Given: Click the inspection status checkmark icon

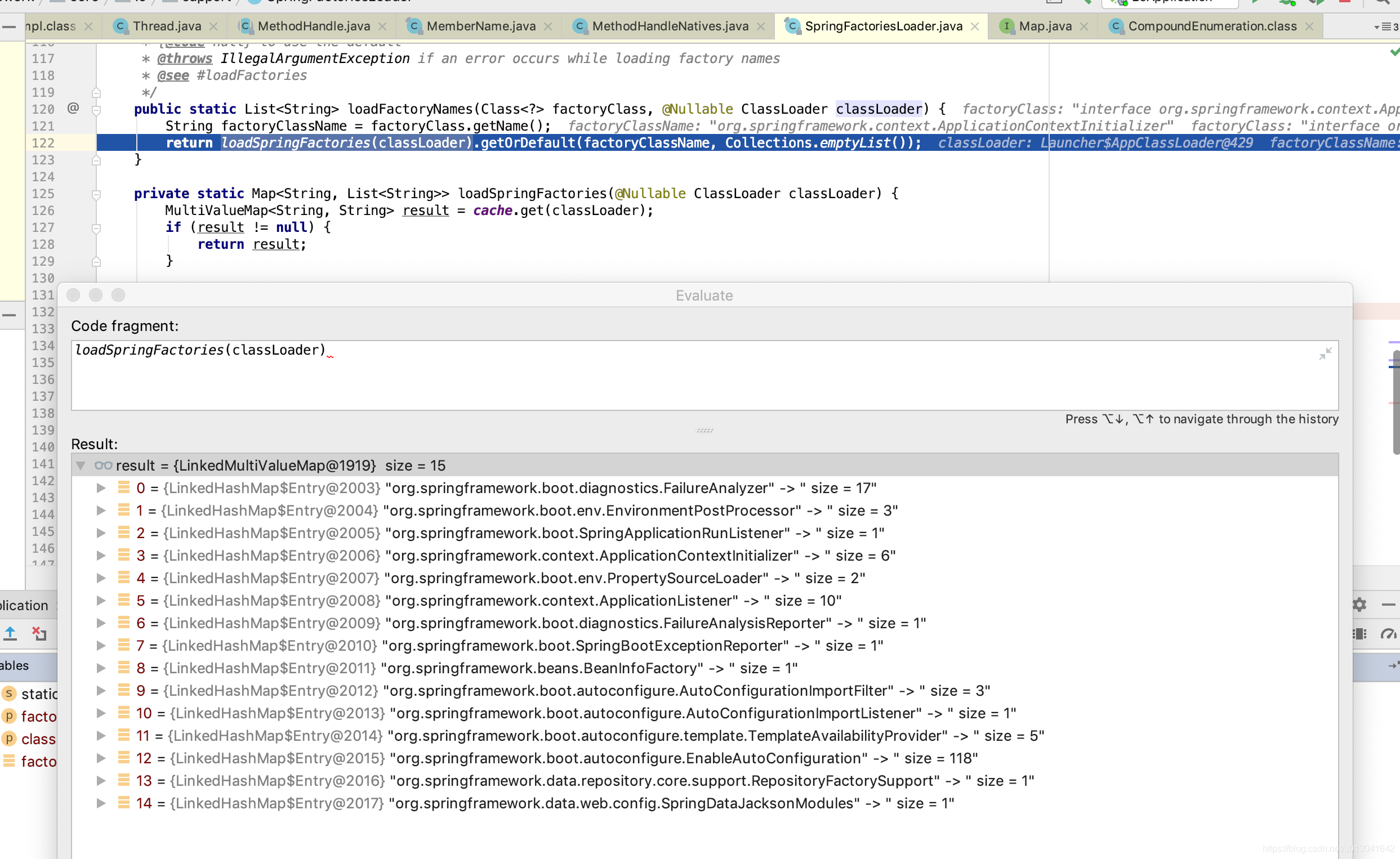Looking at the screenshot, I should pyautogui.click(x=1394, y=52).
